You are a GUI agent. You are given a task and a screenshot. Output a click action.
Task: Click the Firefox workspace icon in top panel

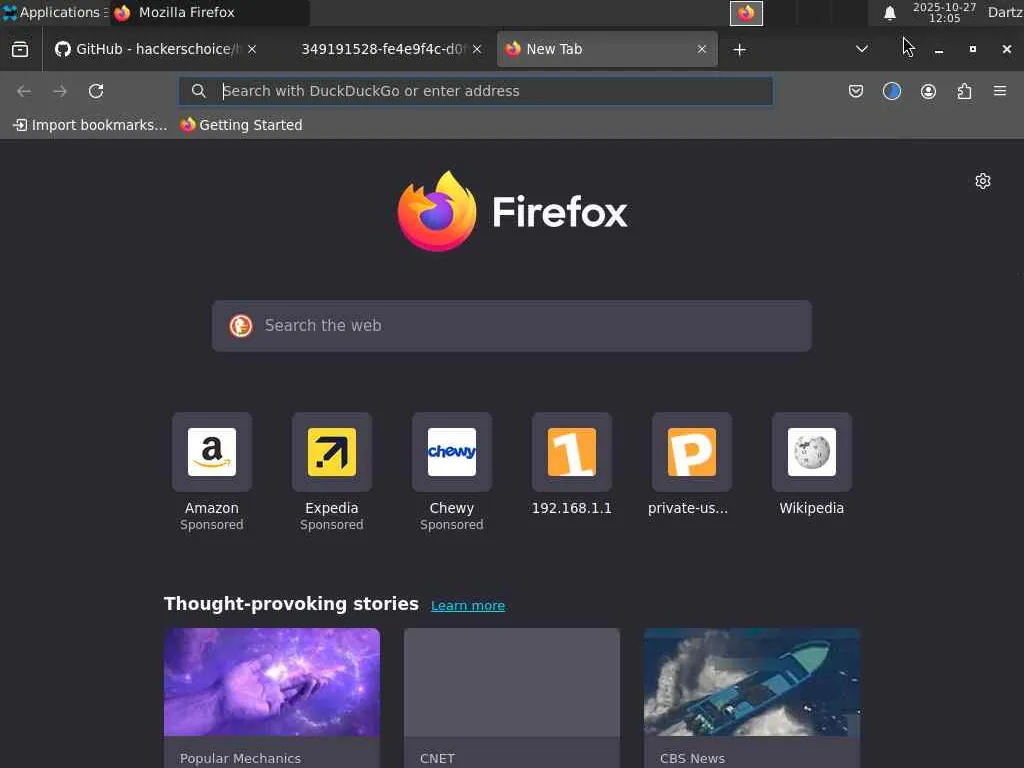746,13
